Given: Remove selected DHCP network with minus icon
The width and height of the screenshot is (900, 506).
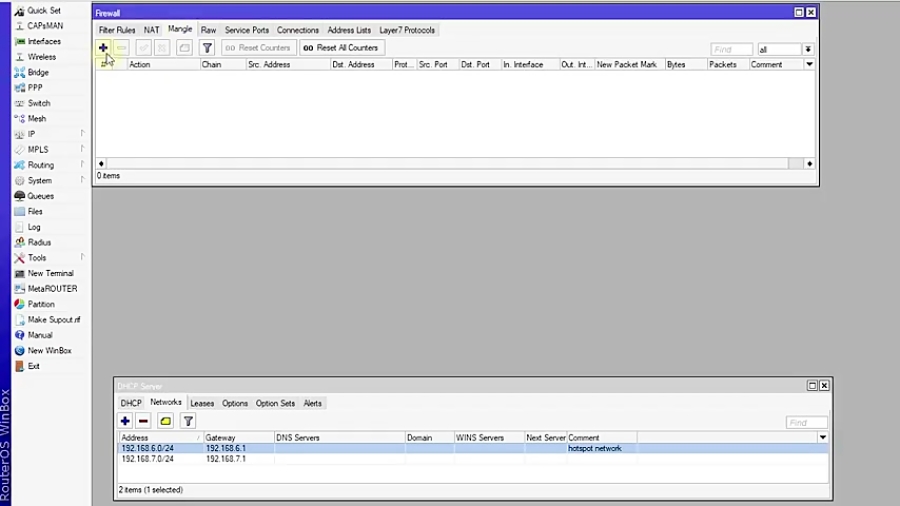Looking at the screenshot, I should pos(143,421).
